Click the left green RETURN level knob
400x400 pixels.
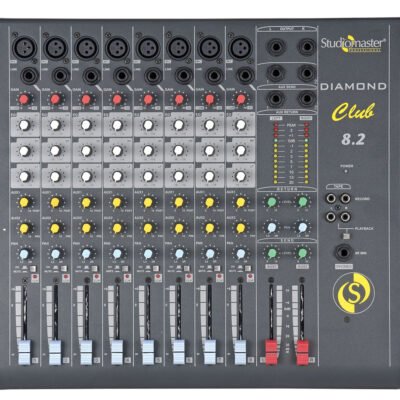coord(272,202)
